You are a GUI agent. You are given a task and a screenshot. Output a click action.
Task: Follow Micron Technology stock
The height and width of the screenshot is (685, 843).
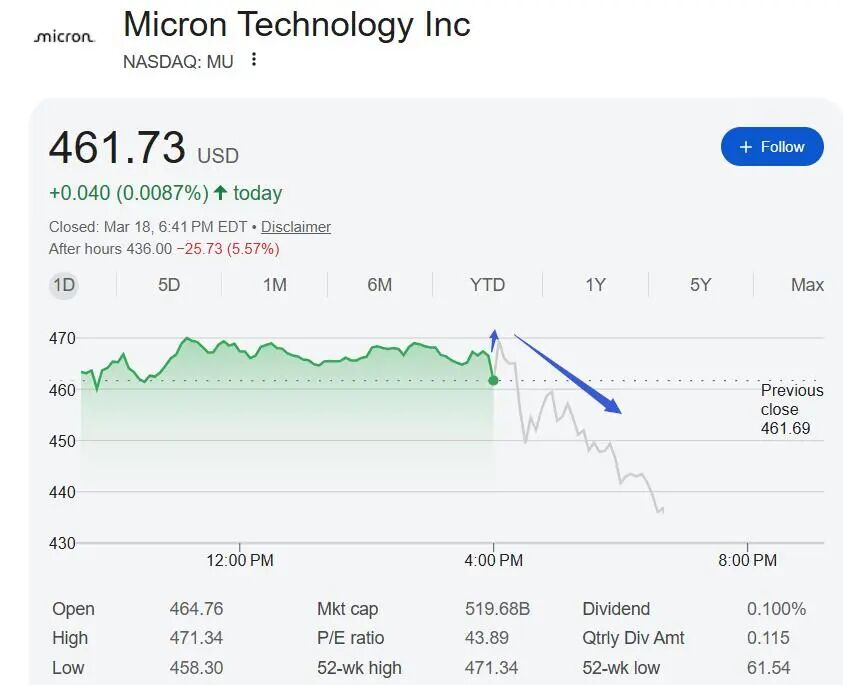coord(772,146)
